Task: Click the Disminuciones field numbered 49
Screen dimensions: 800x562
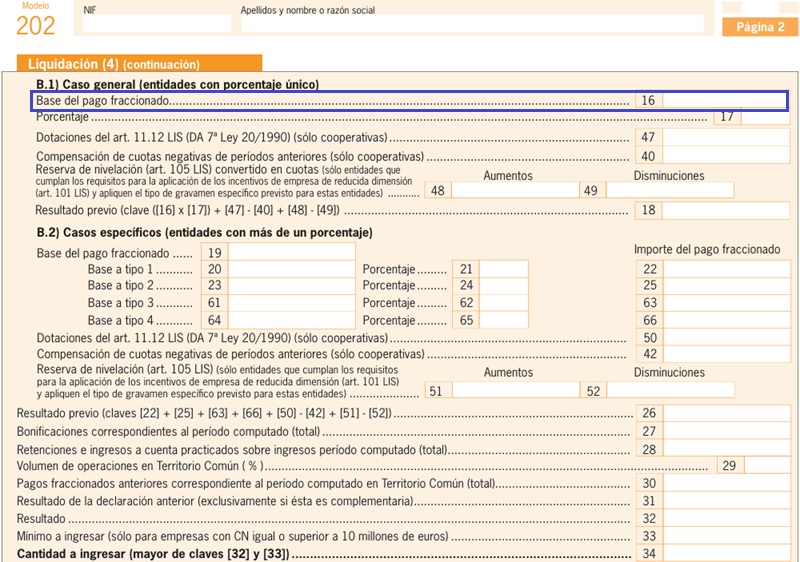Action: tap(670, 191)
